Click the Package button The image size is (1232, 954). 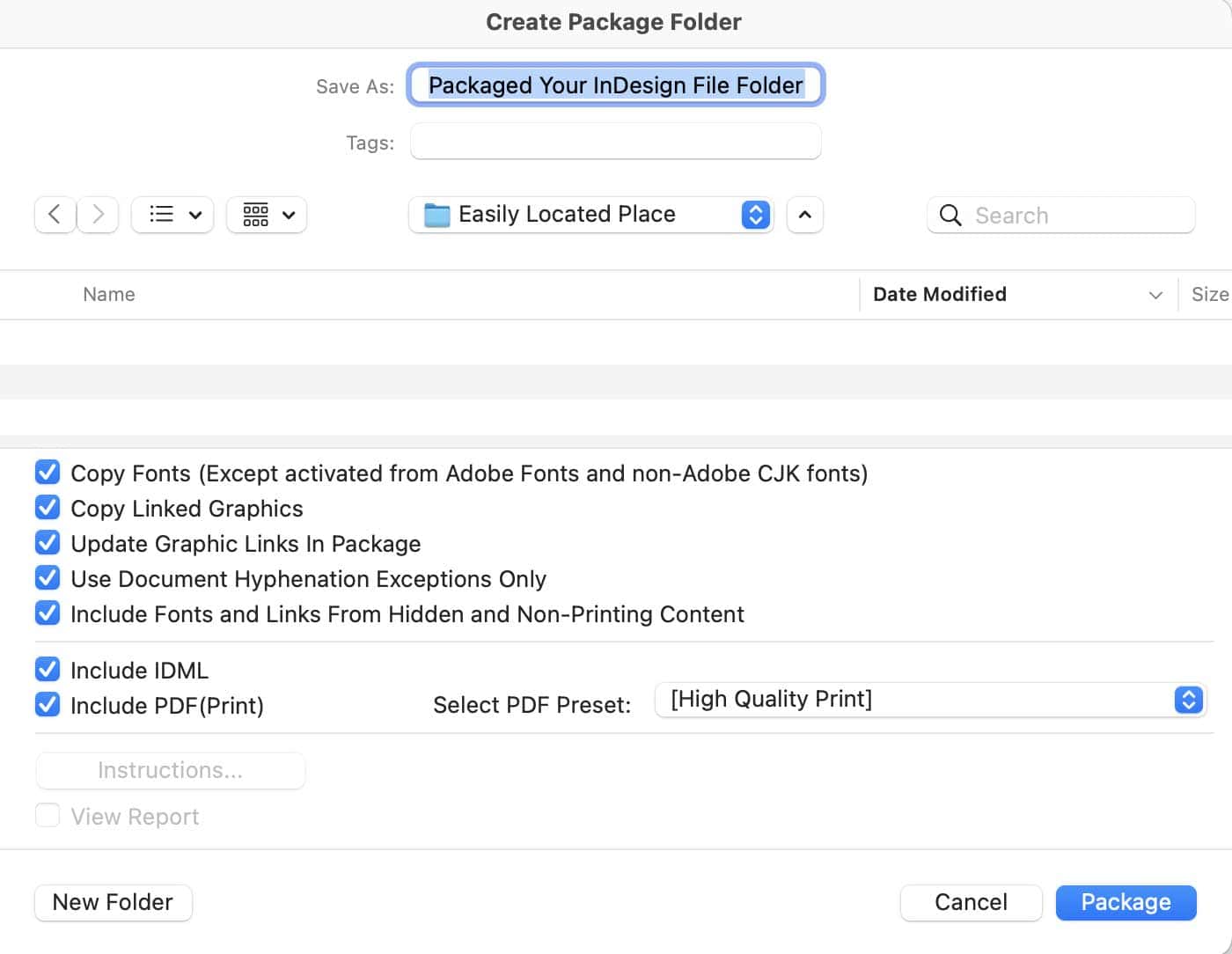[1126, 902]
